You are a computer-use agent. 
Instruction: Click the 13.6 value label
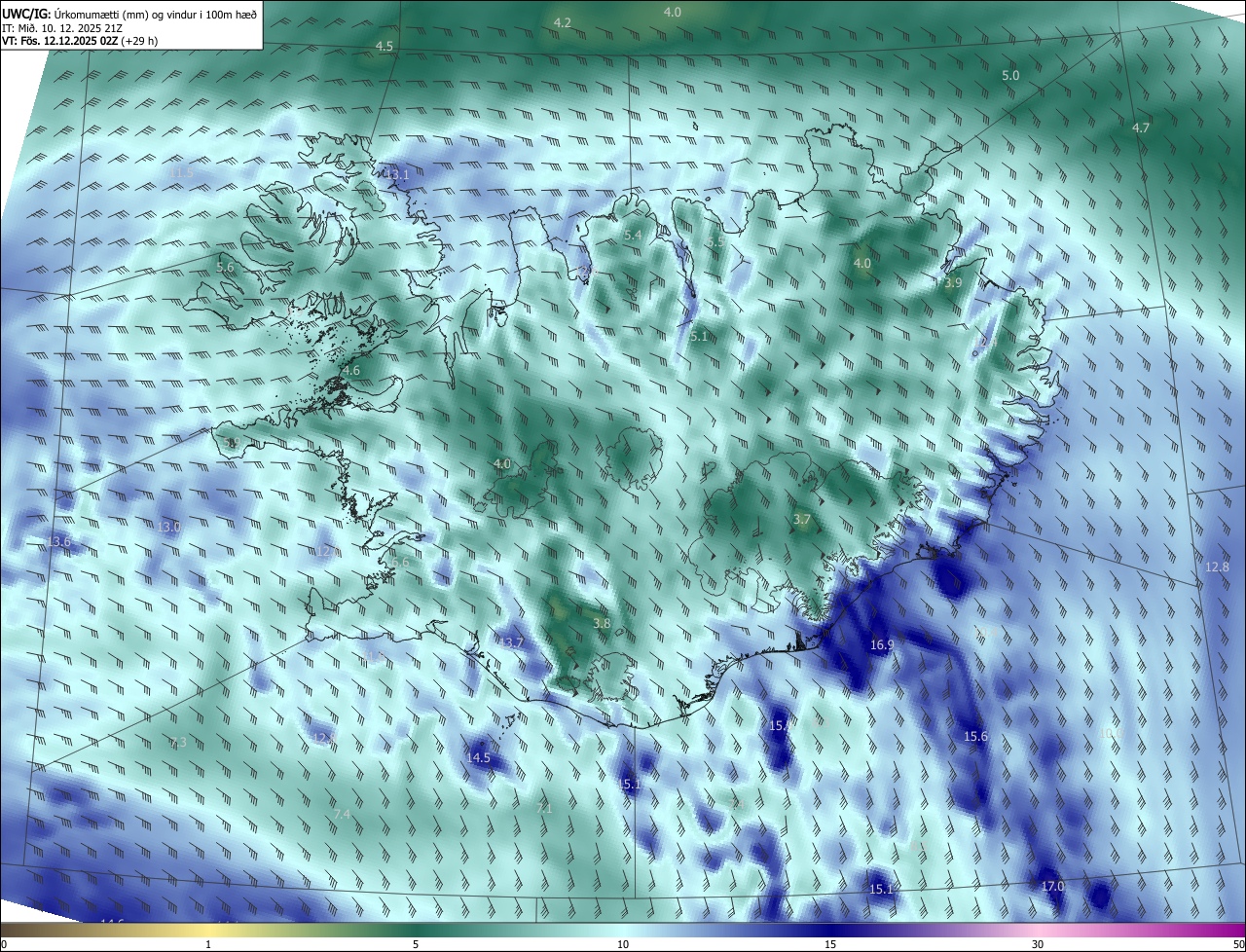click(59, 541)
